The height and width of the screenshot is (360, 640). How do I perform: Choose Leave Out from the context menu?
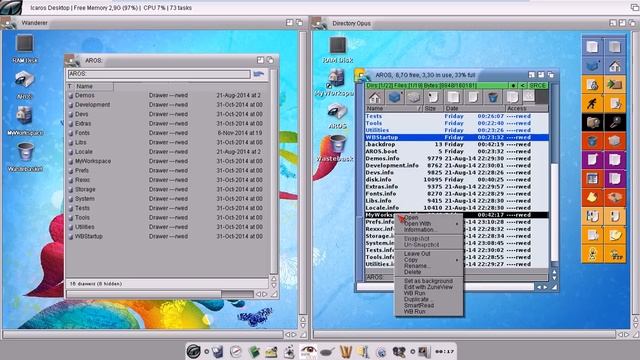point(429,253)
